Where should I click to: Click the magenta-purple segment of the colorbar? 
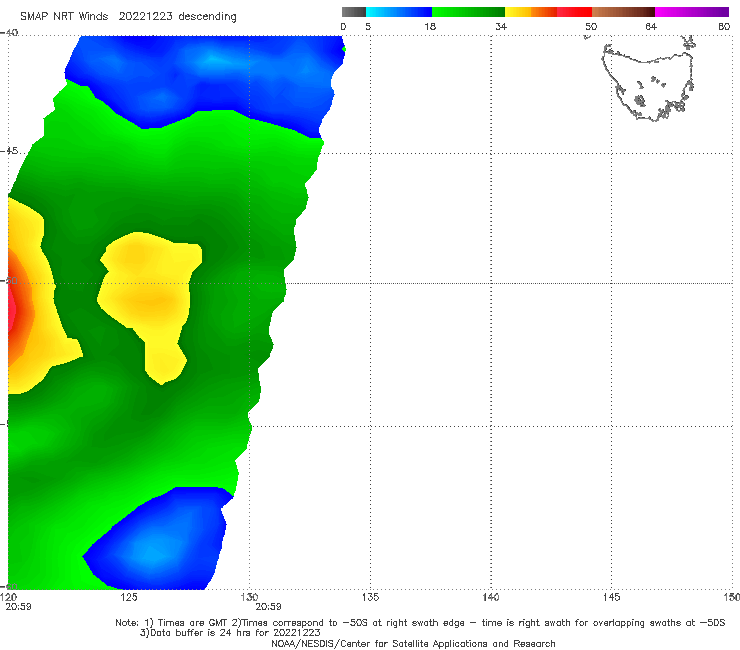point(691,12)
